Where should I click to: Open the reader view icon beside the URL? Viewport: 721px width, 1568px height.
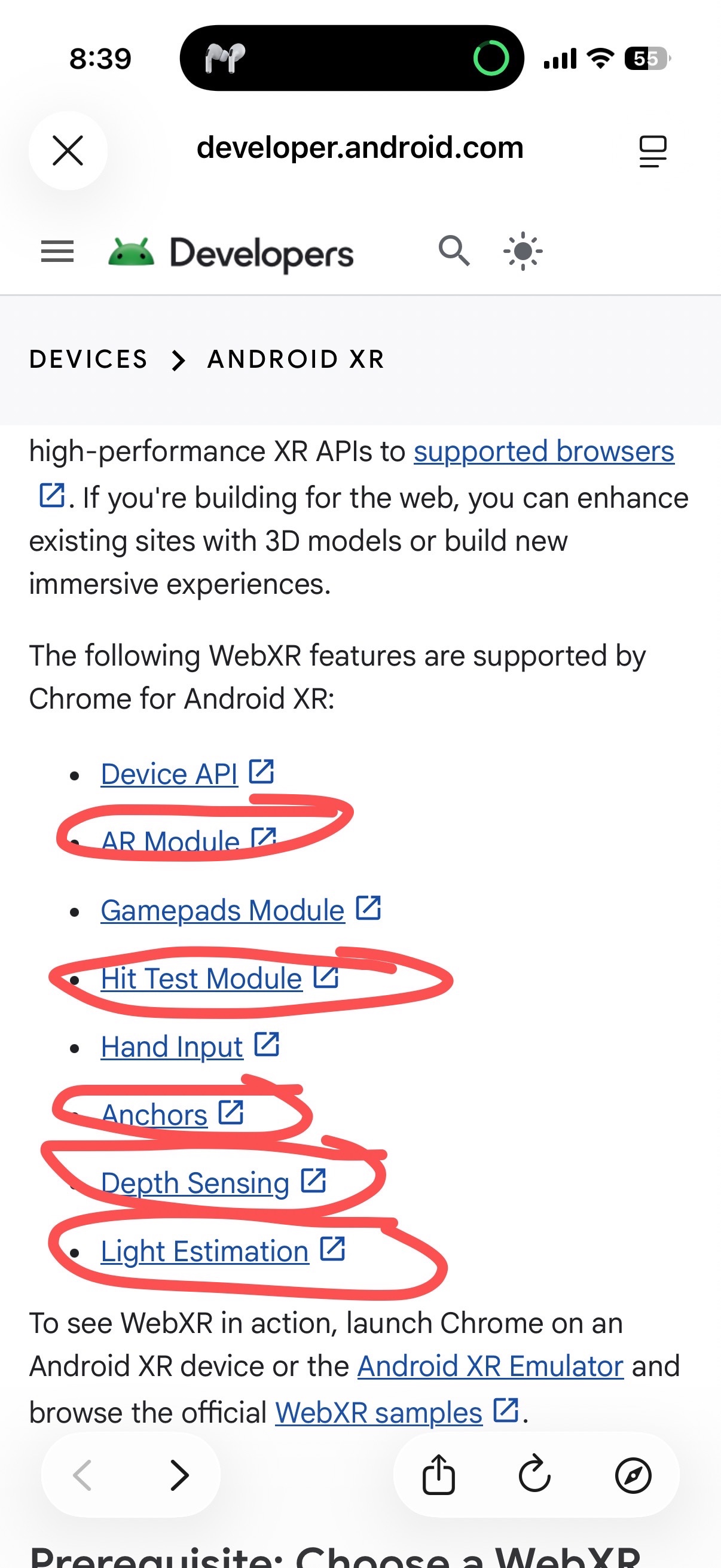click(x=652, y=150)
